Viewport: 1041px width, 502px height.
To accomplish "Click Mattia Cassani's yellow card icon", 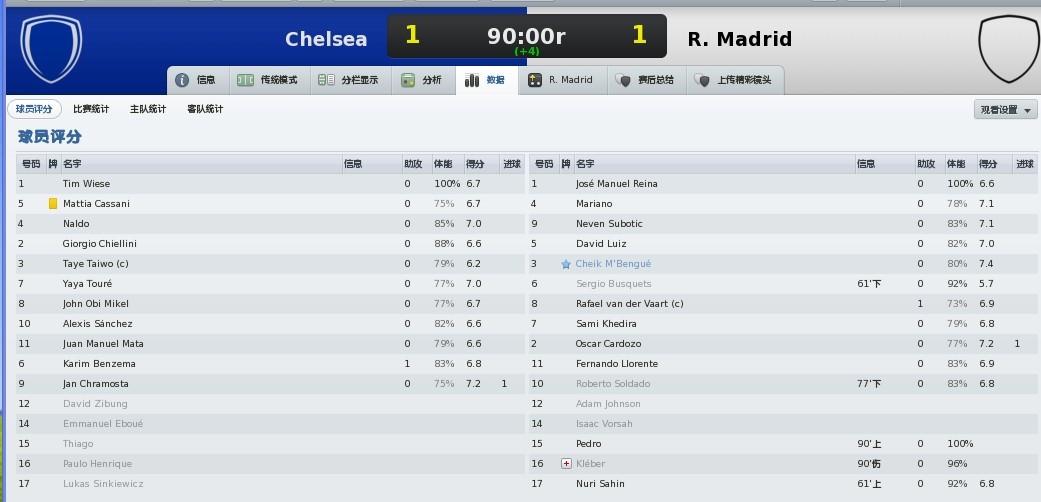I will point(53,204).
